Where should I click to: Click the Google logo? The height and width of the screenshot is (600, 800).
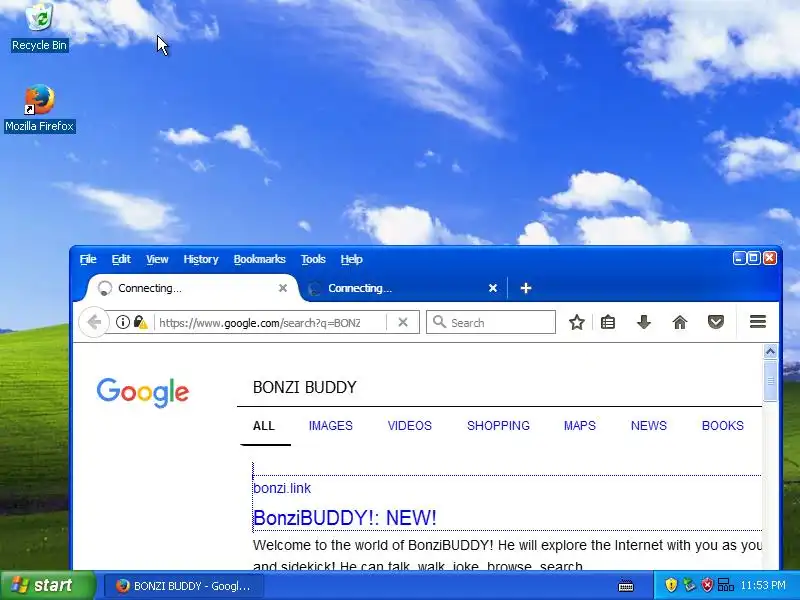coord(143,392)
